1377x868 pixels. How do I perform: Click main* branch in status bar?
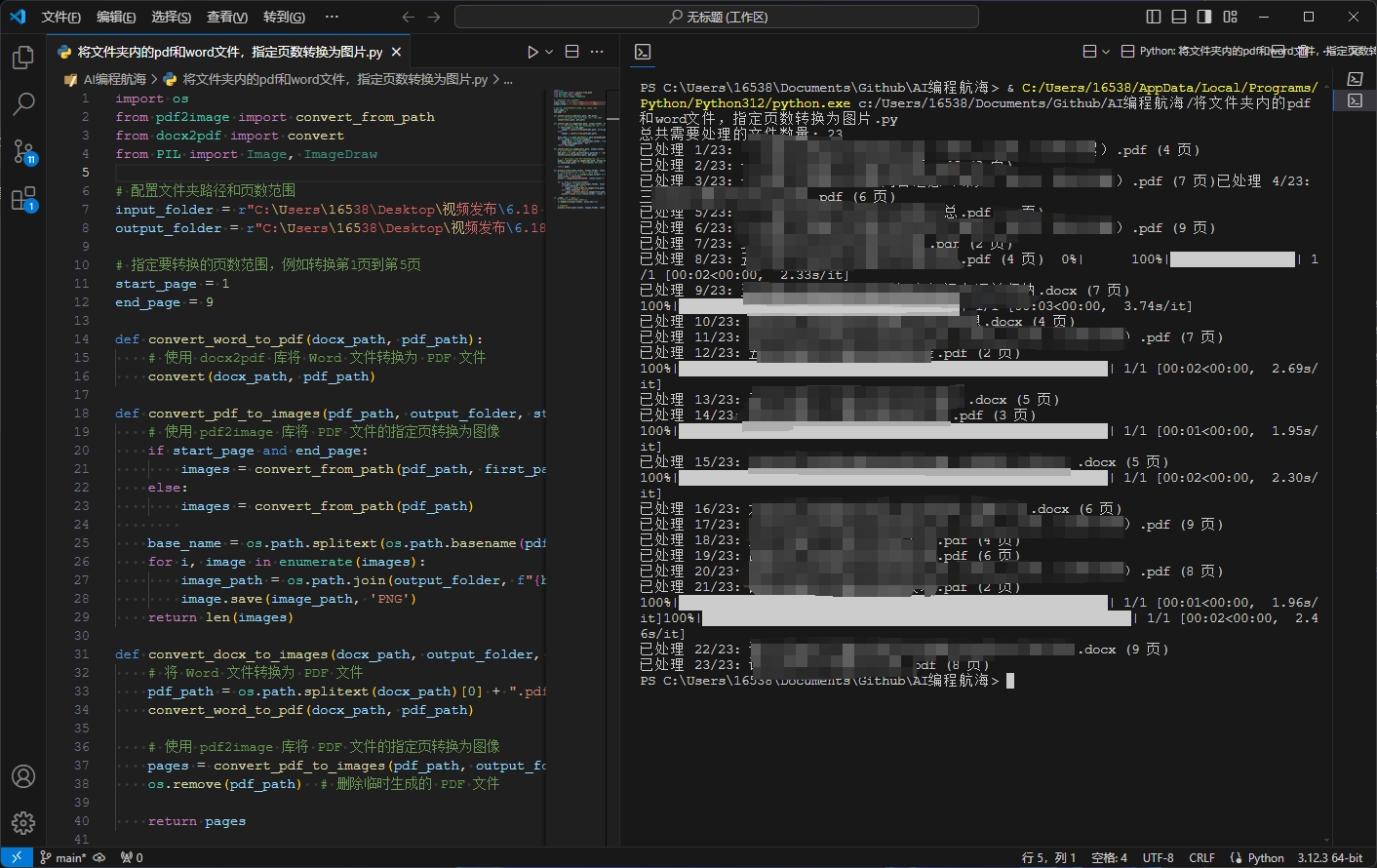63,858
